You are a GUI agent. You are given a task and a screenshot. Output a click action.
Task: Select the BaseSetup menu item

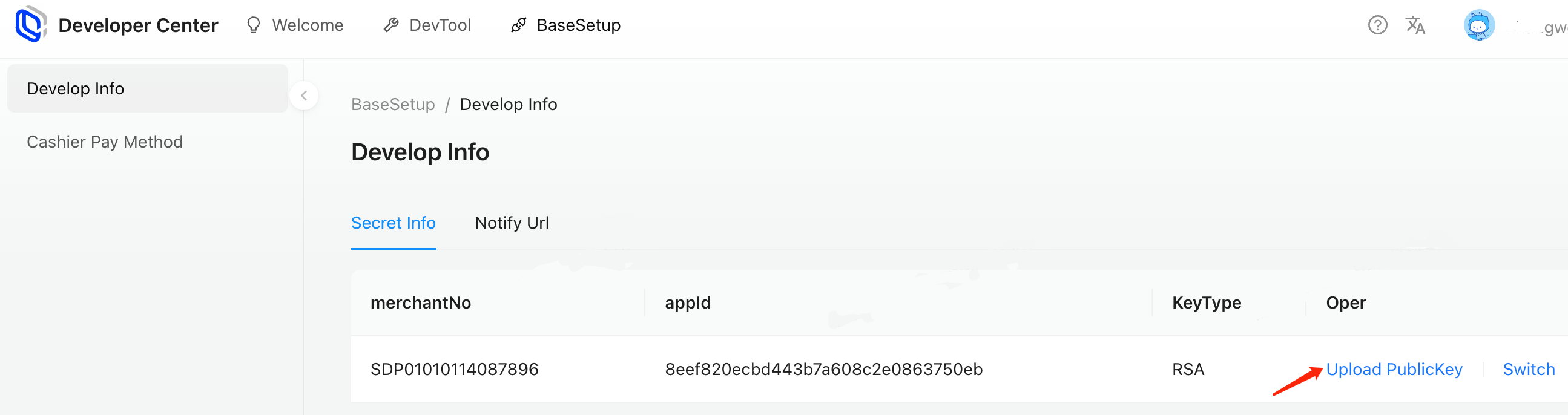point(578,25)
